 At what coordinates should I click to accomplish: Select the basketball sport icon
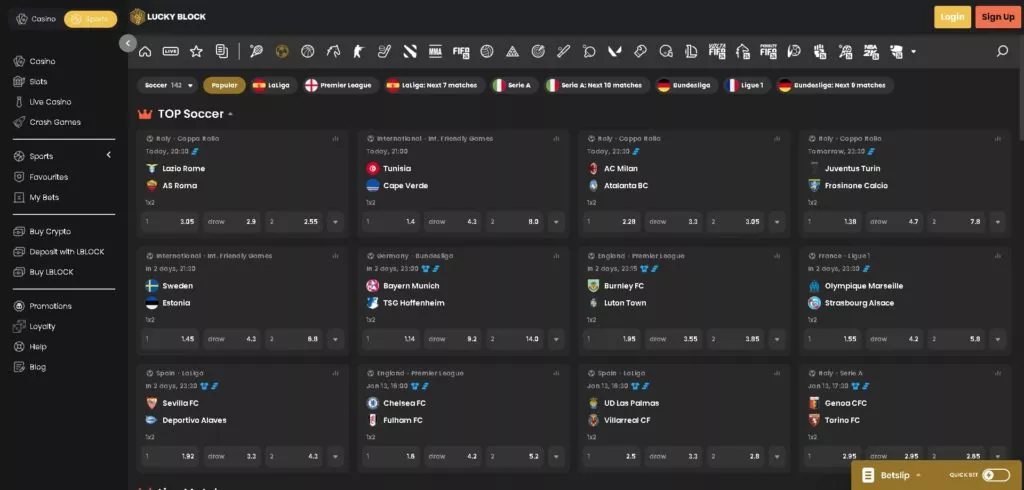307,51
